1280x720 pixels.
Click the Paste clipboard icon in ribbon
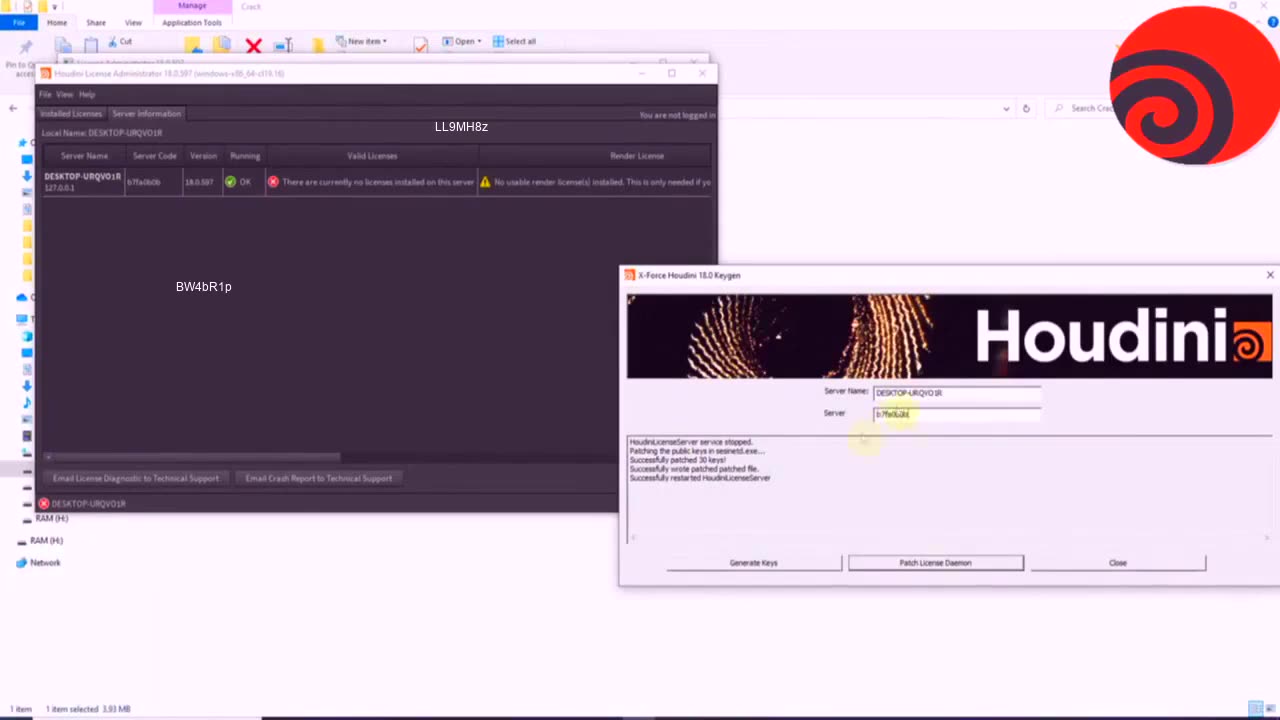pyautogui.click(x=91, y=45)
